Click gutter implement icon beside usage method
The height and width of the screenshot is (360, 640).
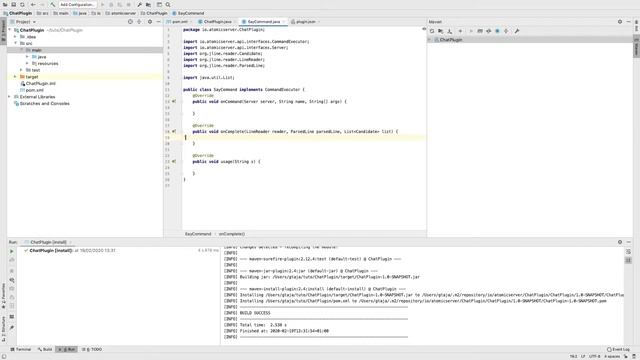click(x=174, y=161)
